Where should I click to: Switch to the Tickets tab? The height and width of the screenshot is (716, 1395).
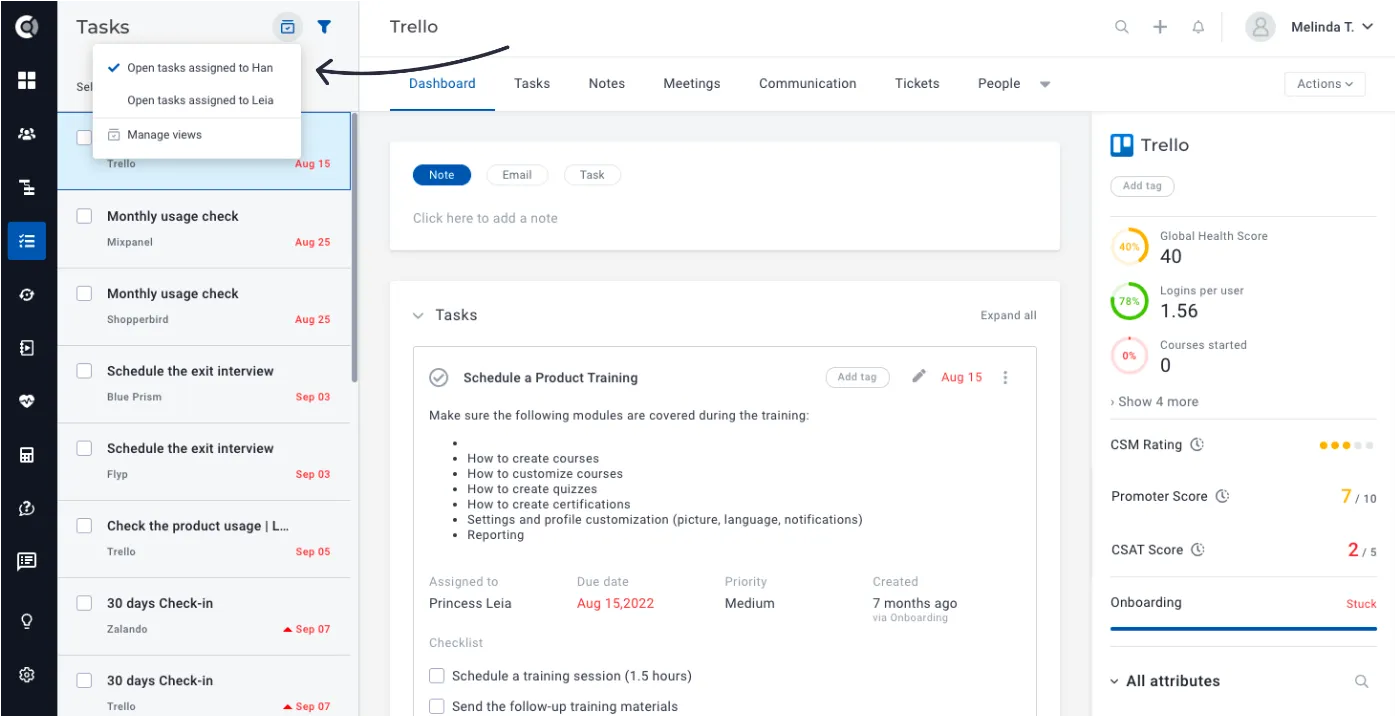tap(917, 83)
